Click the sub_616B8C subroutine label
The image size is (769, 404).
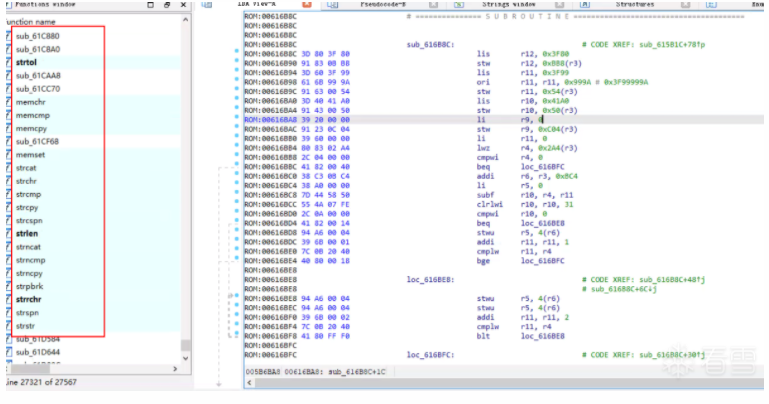point(431,45)
